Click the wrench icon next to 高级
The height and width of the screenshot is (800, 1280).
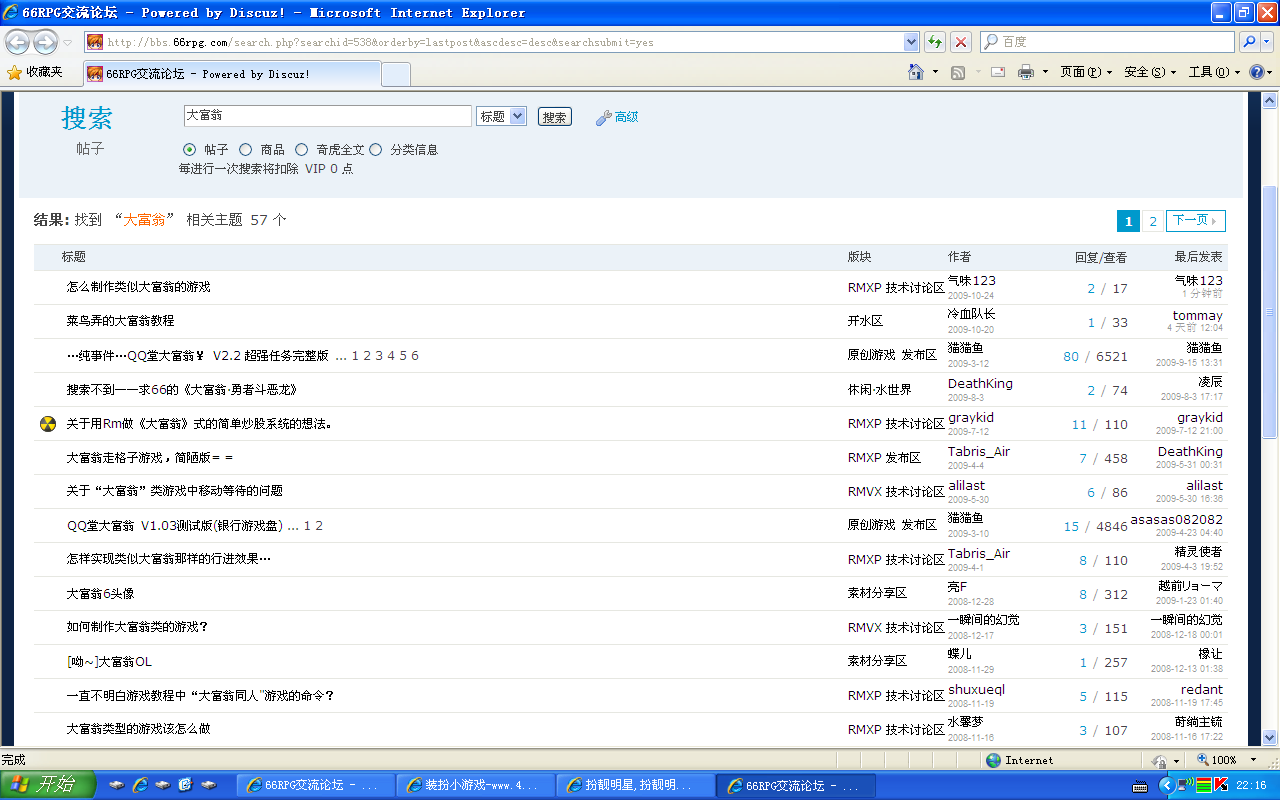pyautogui.click(x=603, y=117)
